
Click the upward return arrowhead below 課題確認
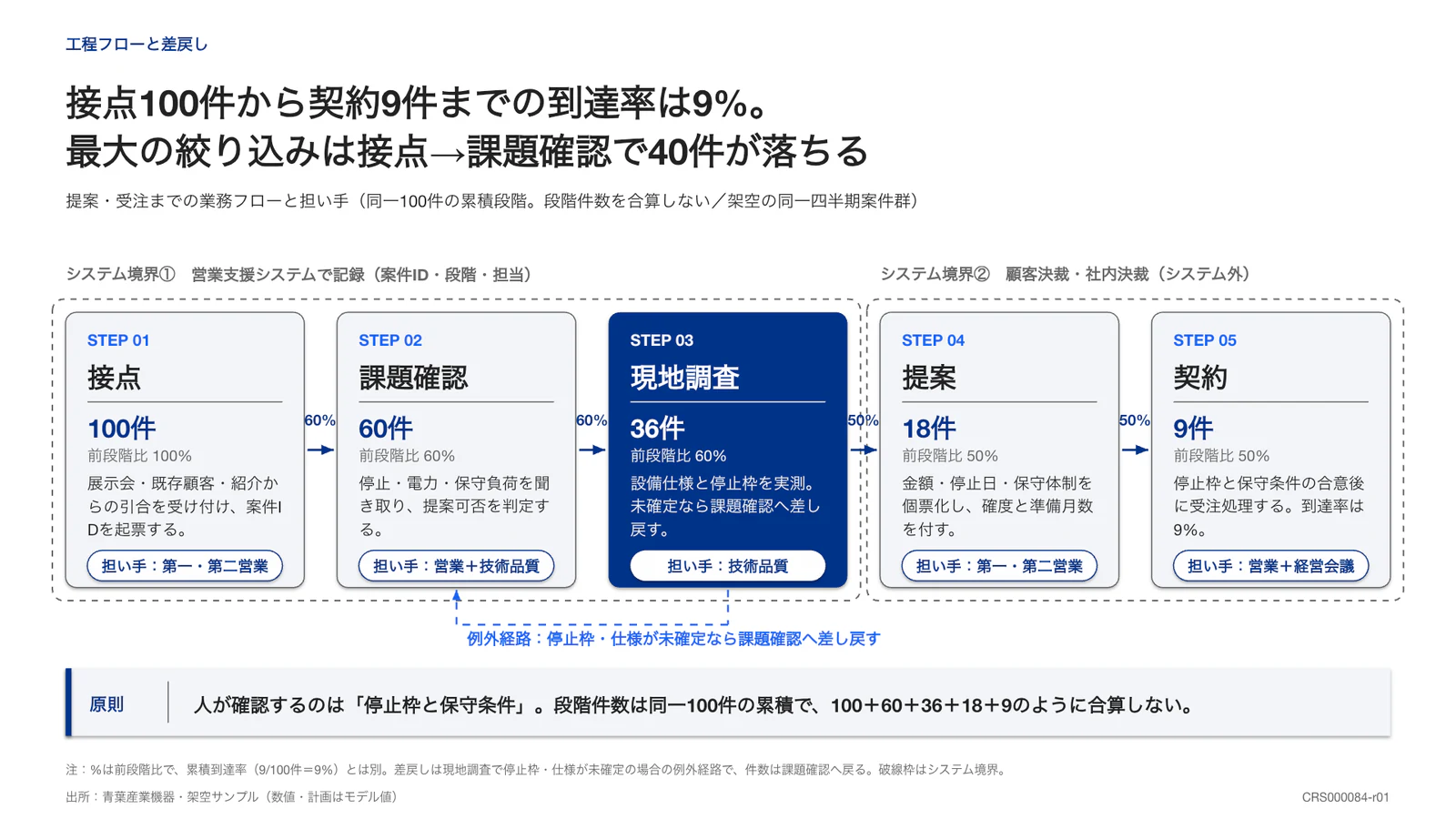457,596
